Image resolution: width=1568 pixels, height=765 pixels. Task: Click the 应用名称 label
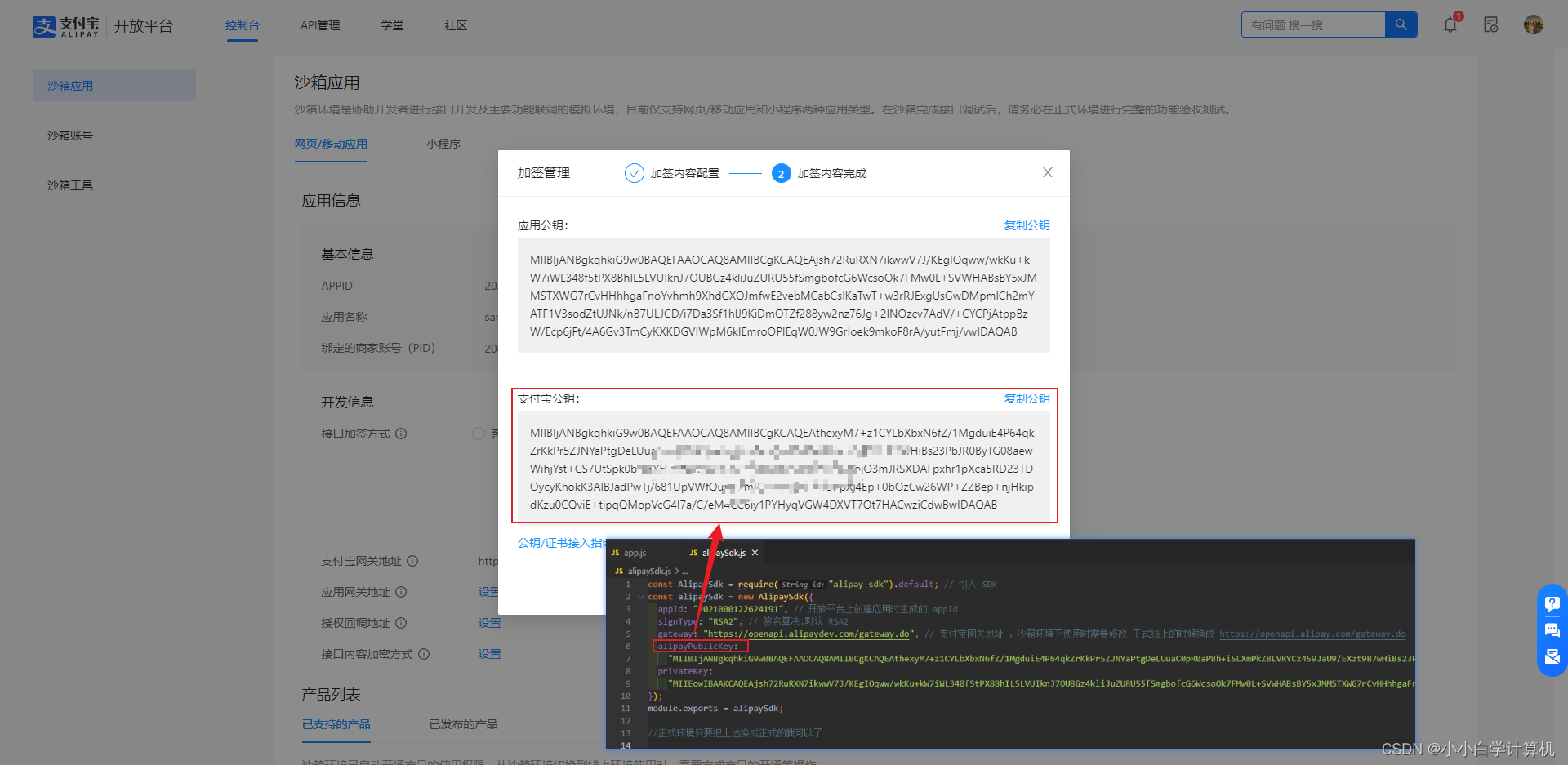pos(344,317)
